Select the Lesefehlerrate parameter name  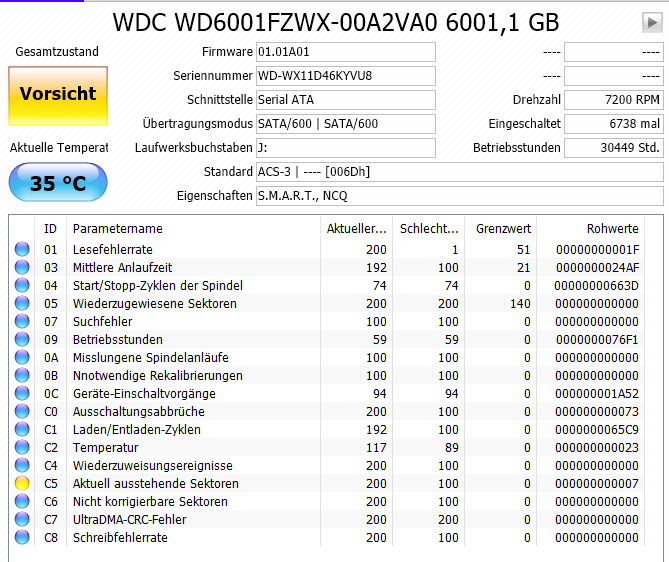[x=113, y=250]
